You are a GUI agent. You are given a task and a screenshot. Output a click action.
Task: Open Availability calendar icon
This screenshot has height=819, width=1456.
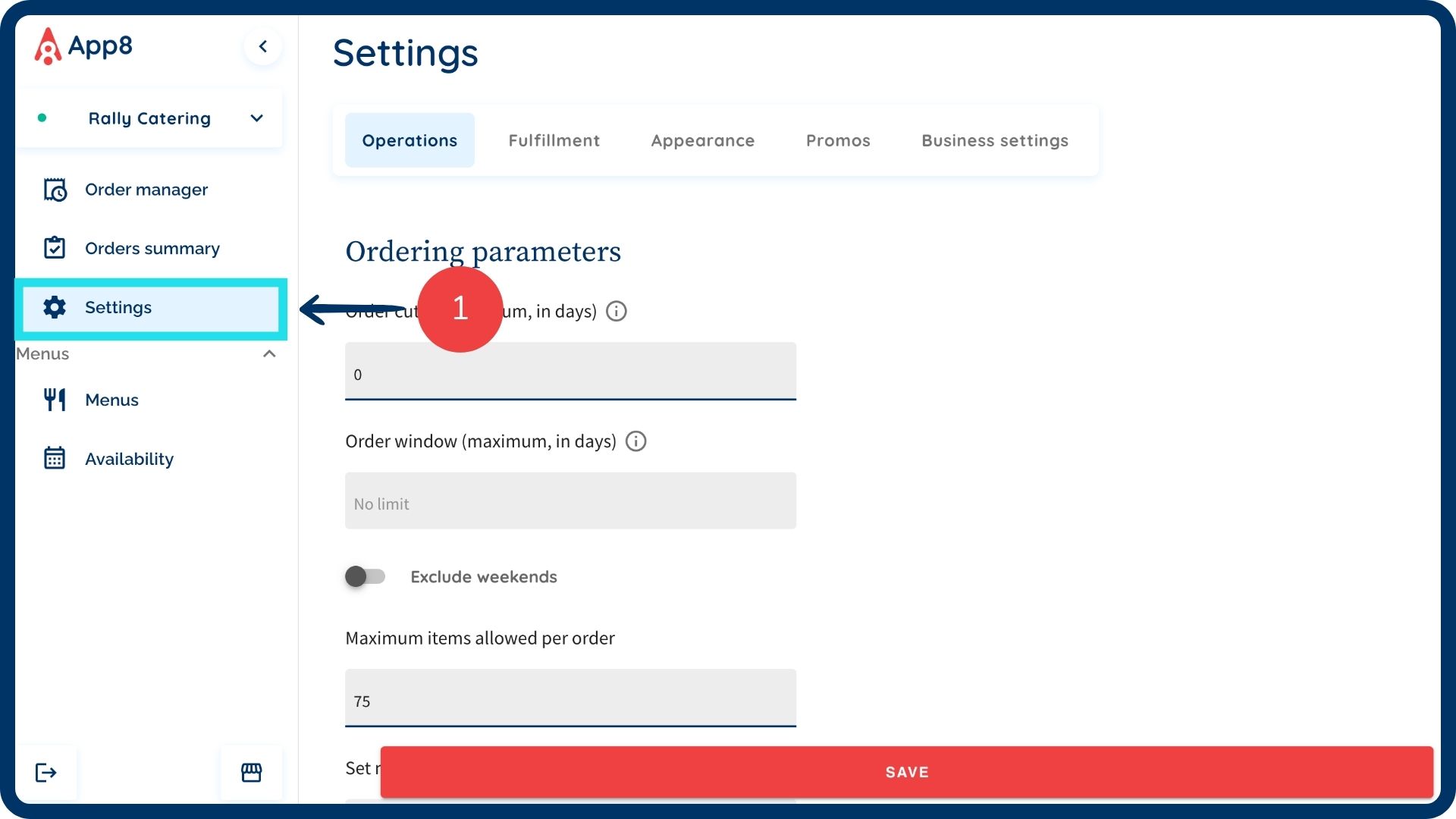[x=55, y=458]
